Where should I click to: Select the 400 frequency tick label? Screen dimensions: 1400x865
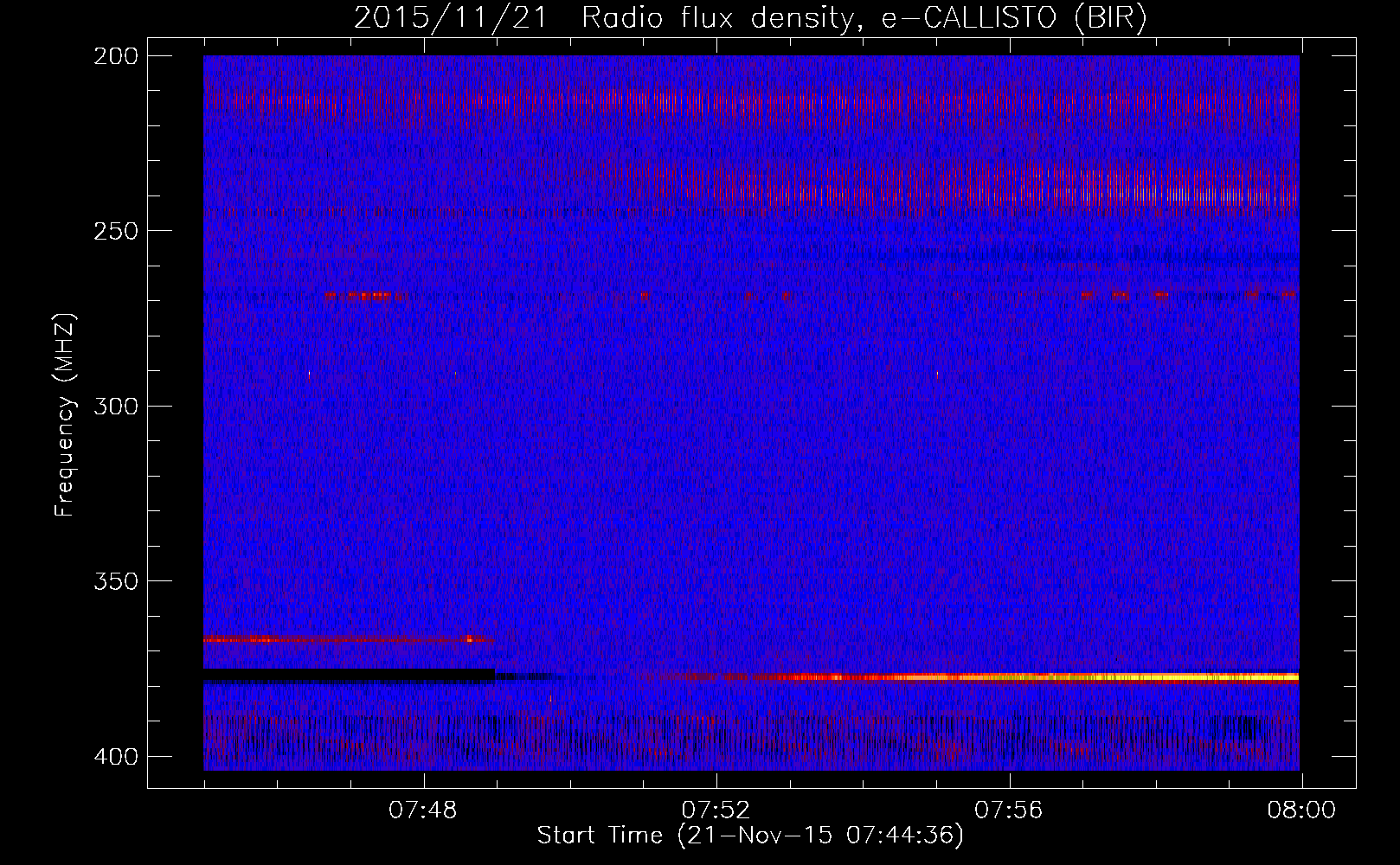pyautogui.click(x=114, y=756)
